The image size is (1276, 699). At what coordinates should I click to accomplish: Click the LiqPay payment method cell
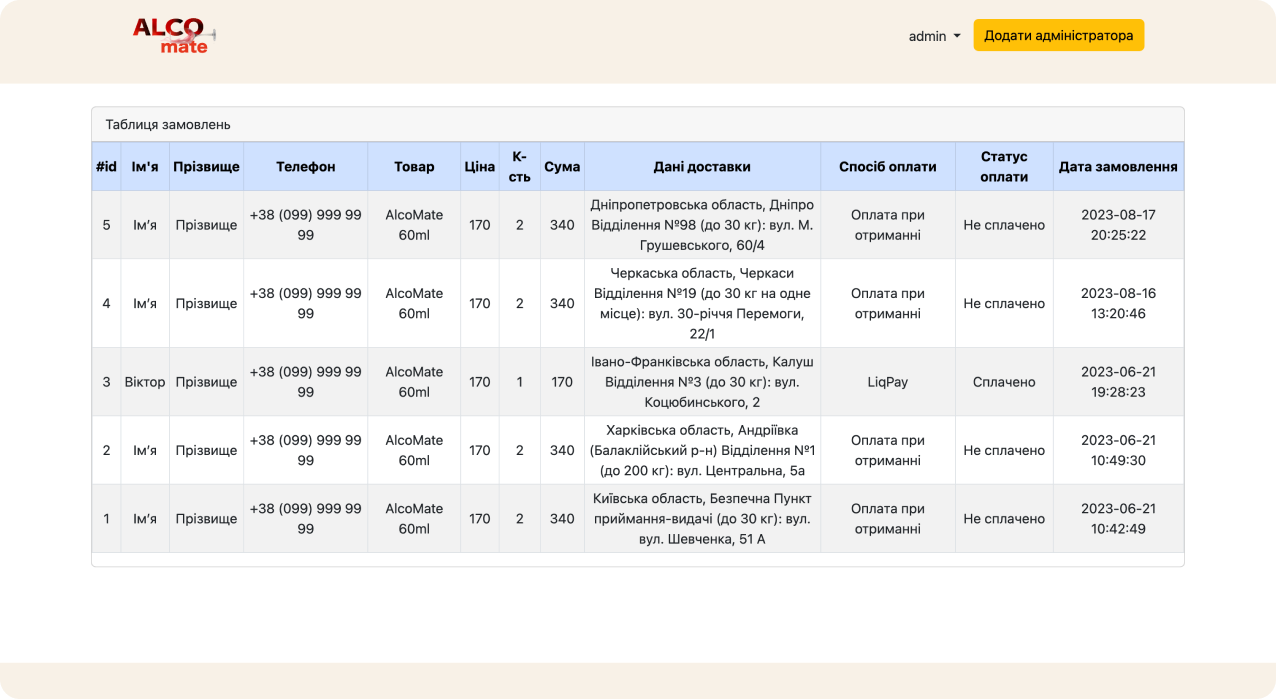pyautogui.click(x=888, y=382)
